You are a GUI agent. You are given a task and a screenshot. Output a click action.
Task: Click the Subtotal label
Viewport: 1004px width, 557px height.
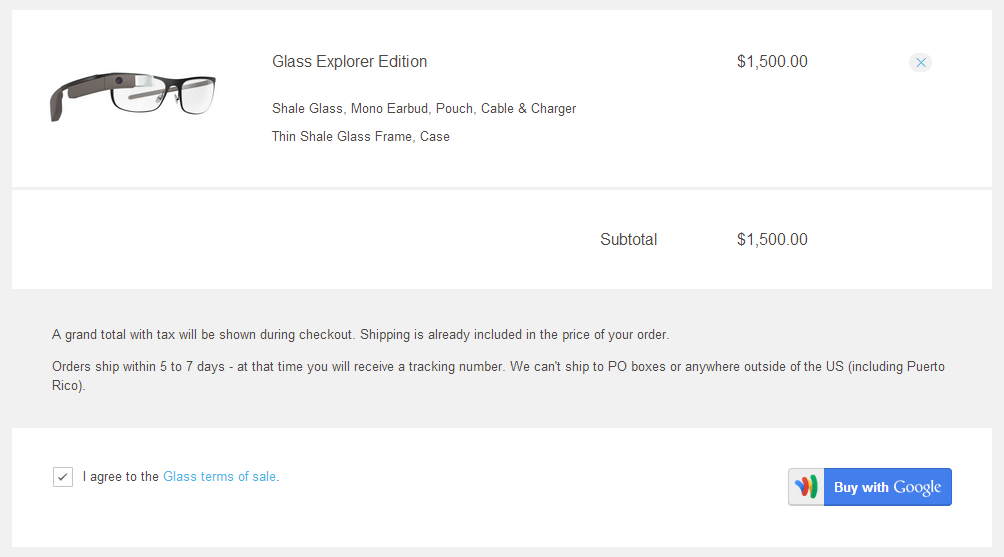(629, 239)
